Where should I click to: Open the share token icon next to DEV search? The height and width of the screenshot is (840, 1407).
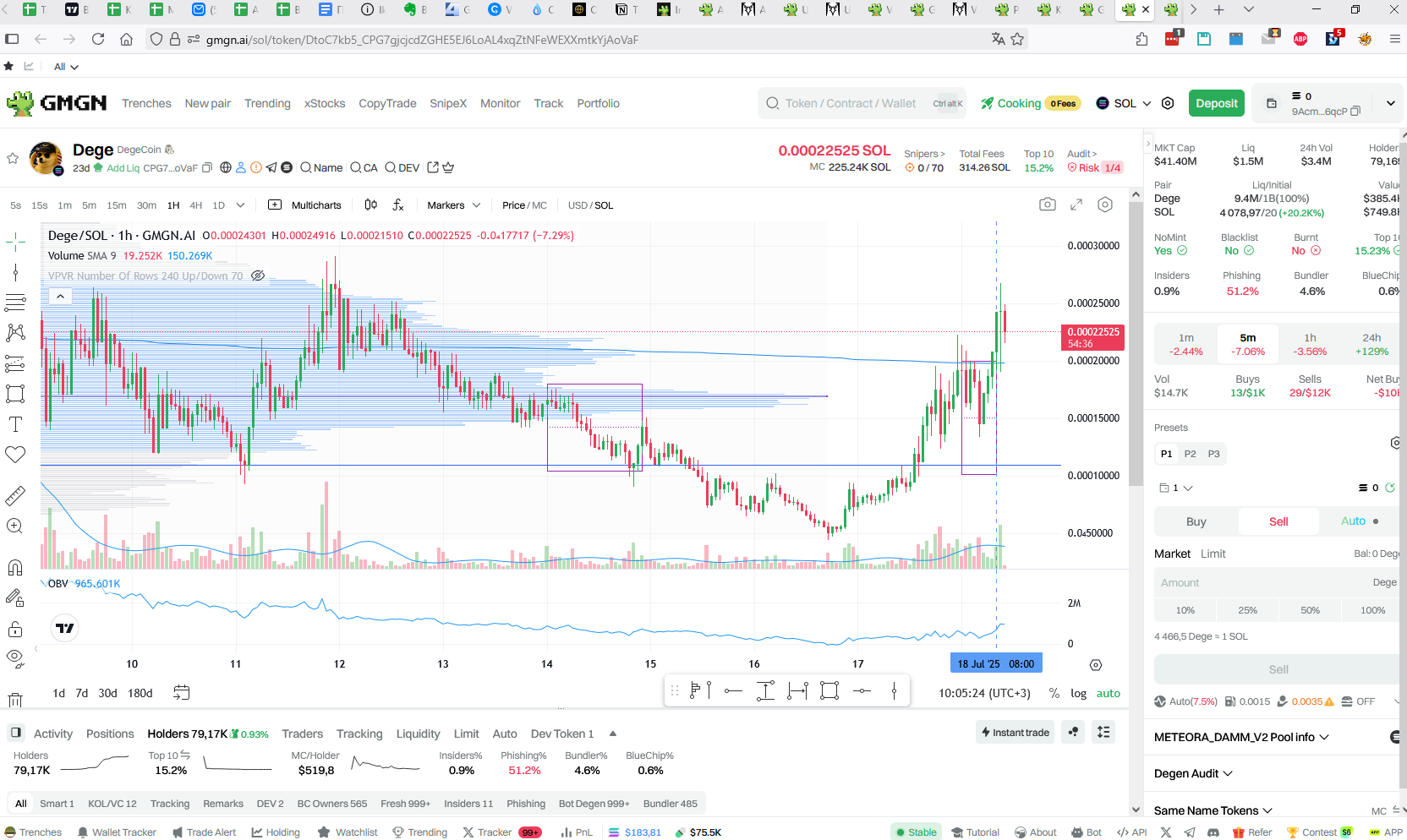coord(433,167)
